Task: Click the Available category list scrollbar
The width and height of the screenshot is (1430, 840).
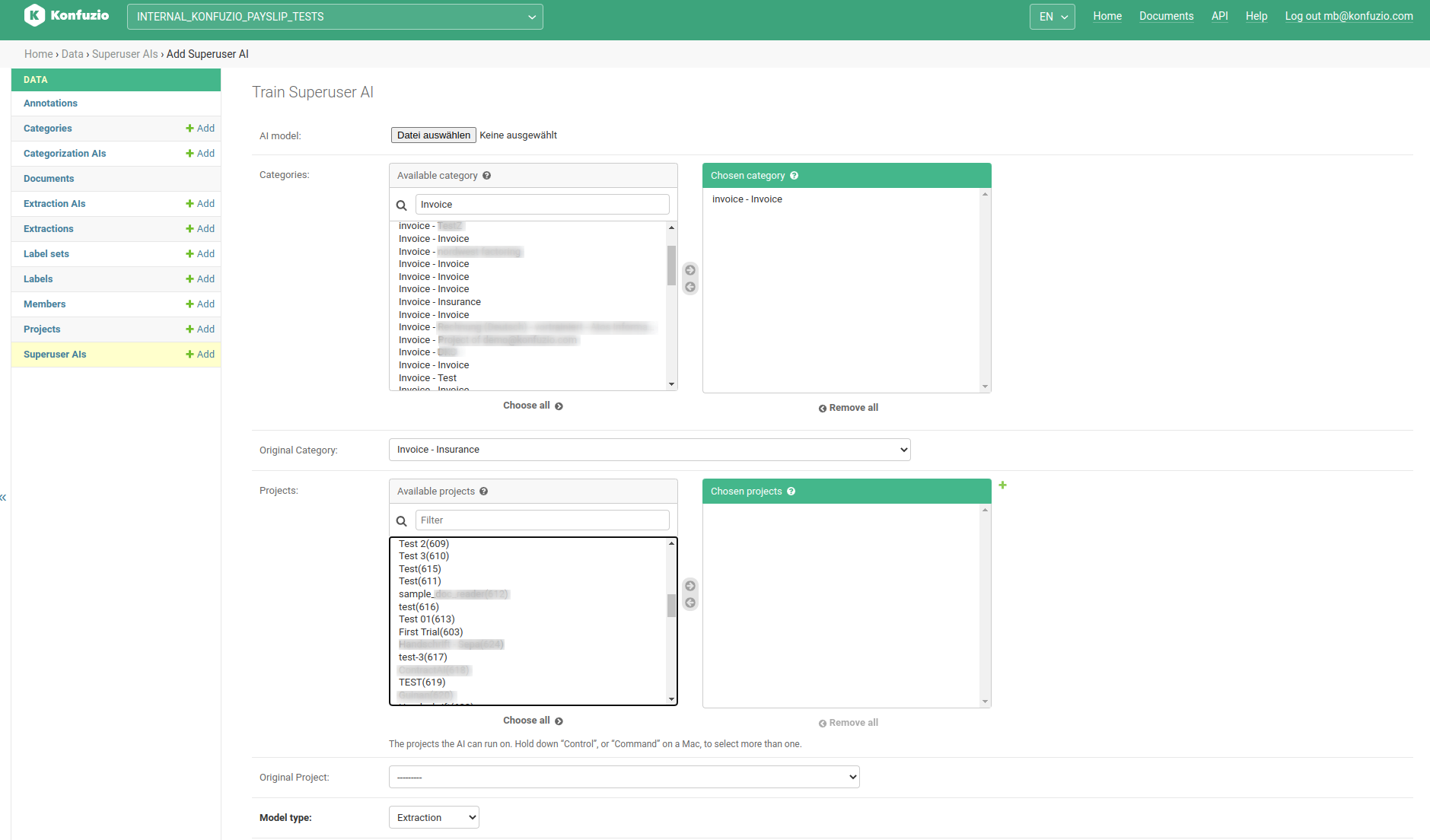Action: click(671, 266)
